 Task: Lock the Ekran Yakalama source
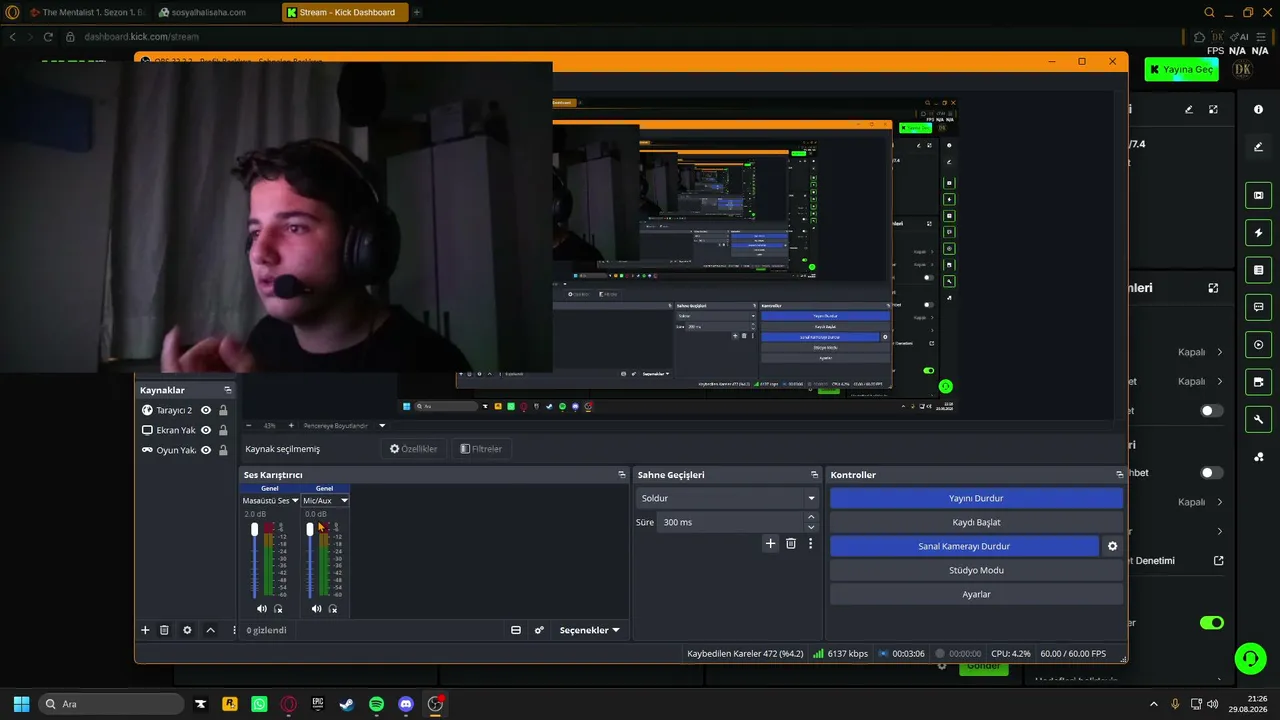(x=223, y=430)
